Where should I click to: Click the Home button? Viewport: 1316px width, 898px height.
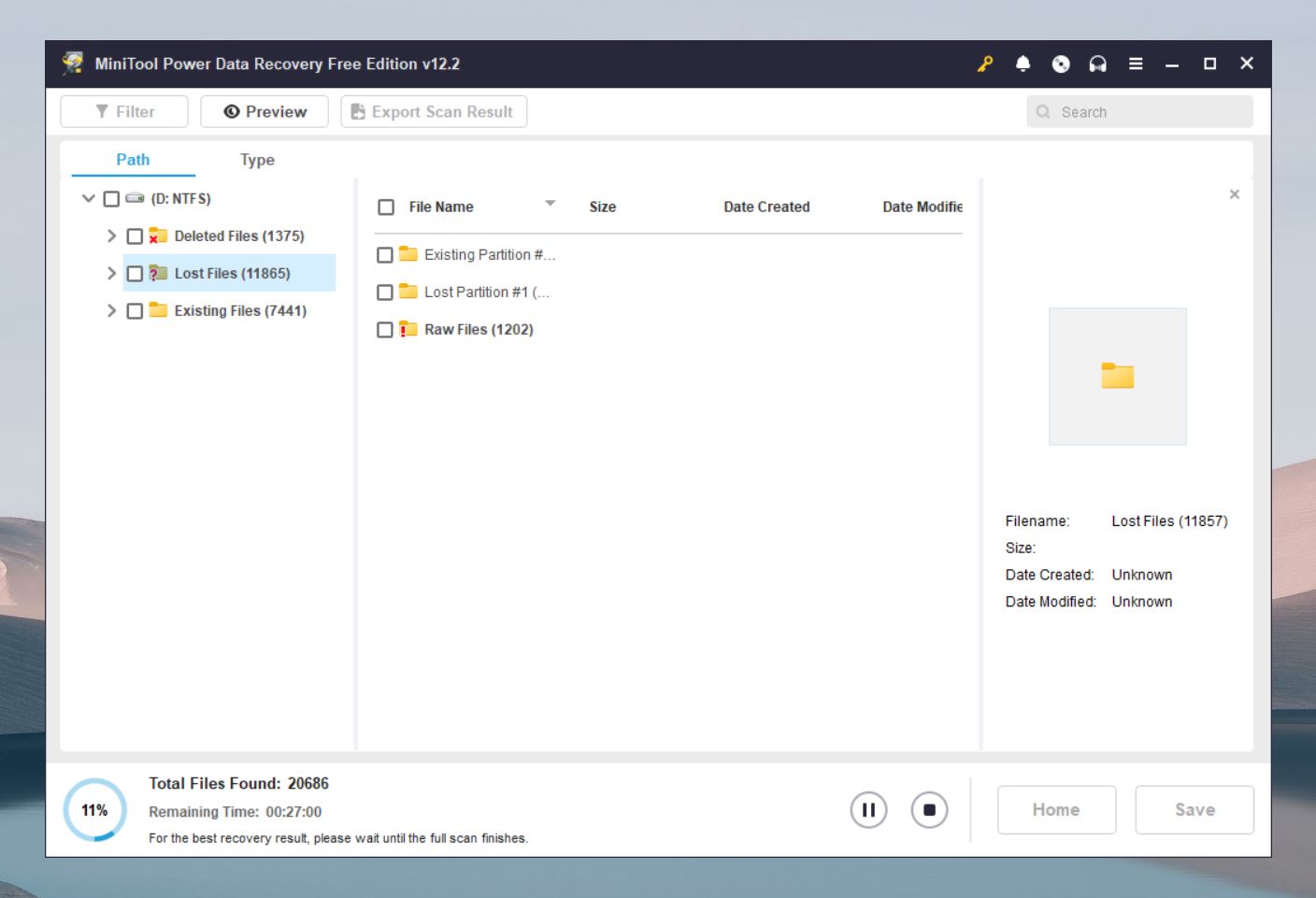1056,809
